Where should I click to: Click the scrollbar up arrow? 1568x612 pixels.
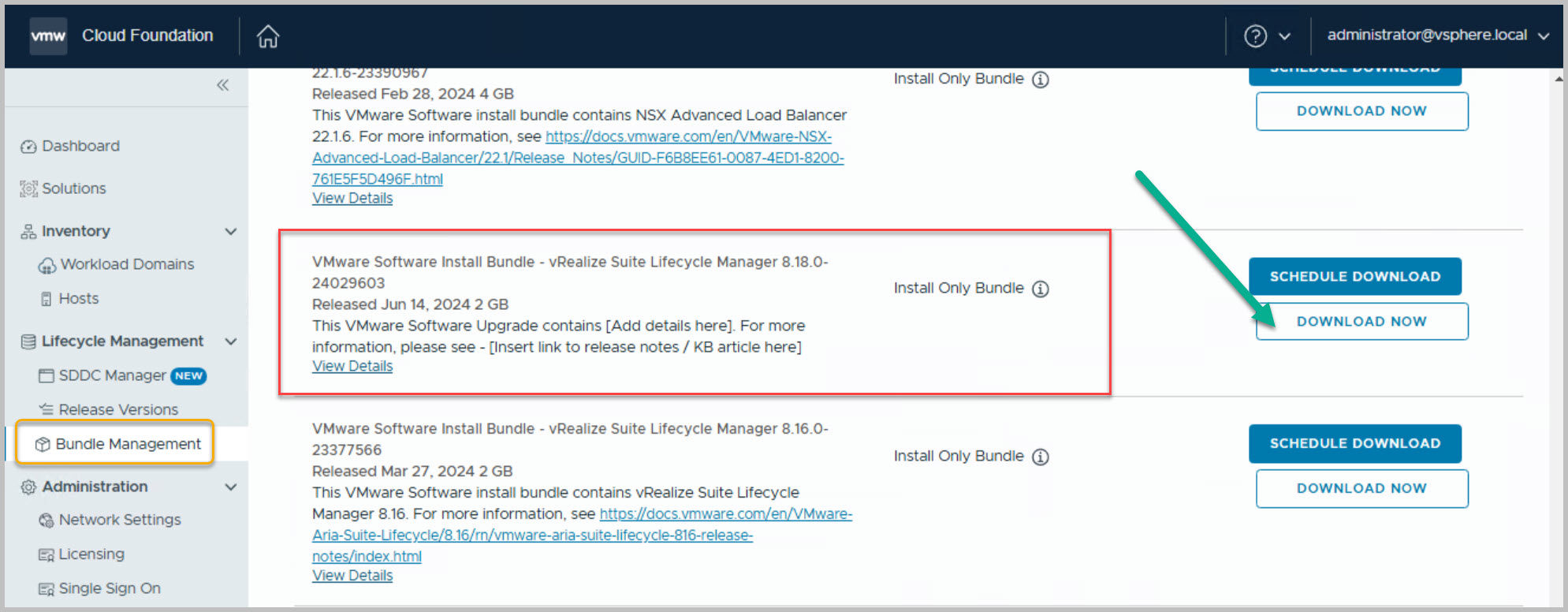[x=1559, y=79]
